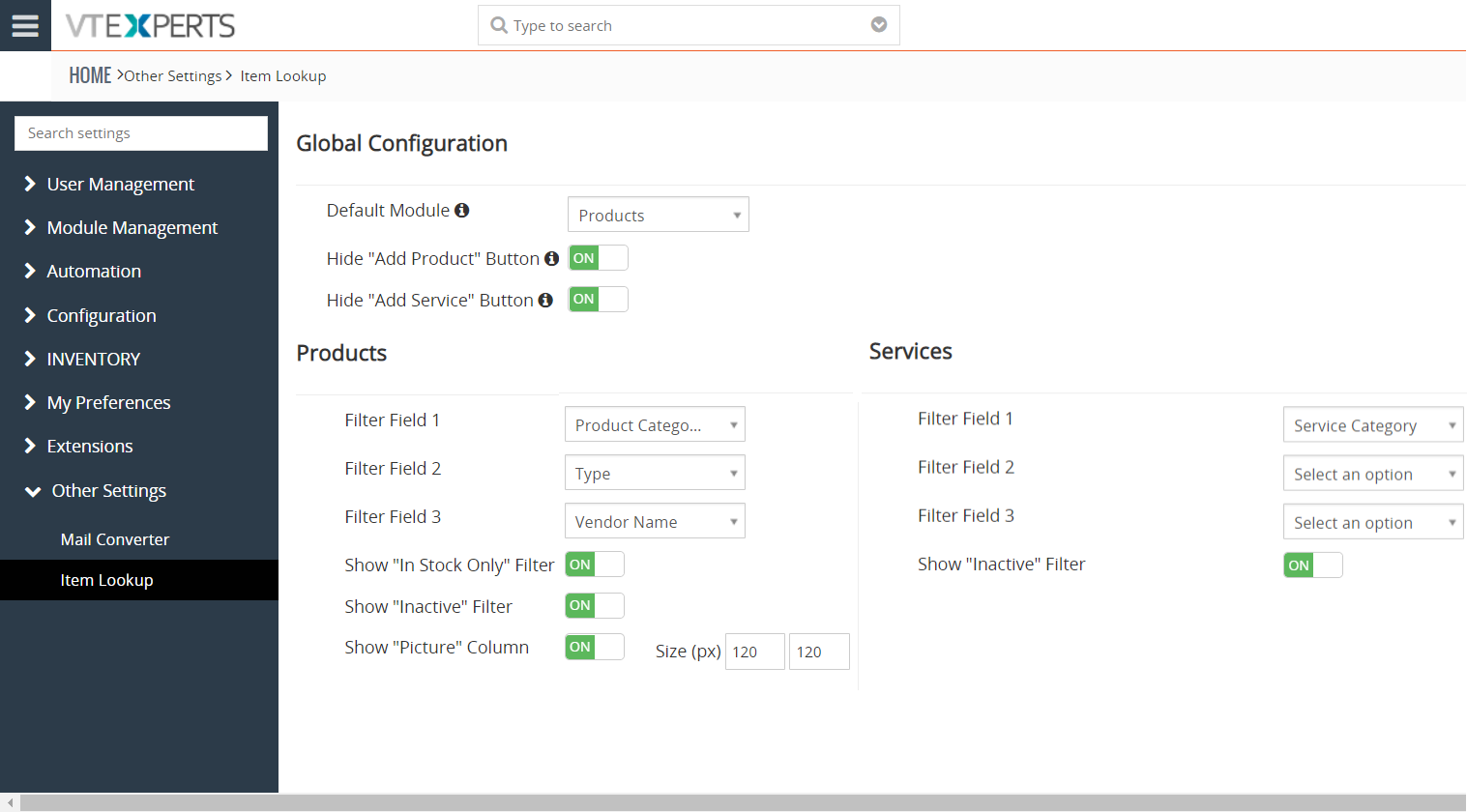Go to HOME breadcrumb

90,75
